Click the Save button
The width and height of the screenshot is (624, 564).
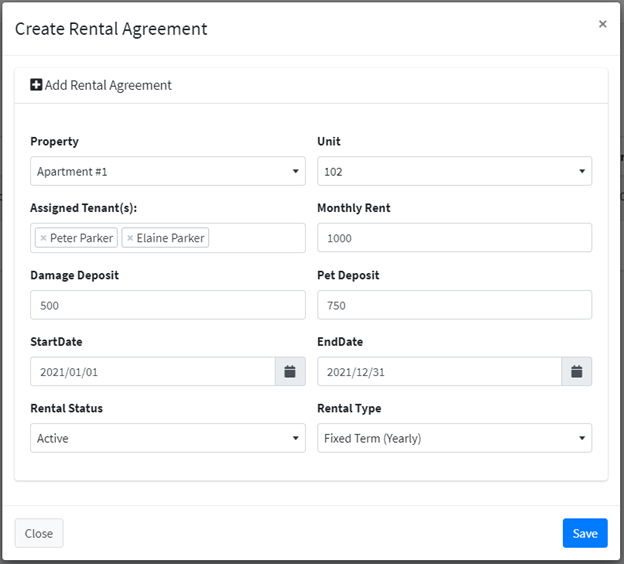tap(585, 533)
